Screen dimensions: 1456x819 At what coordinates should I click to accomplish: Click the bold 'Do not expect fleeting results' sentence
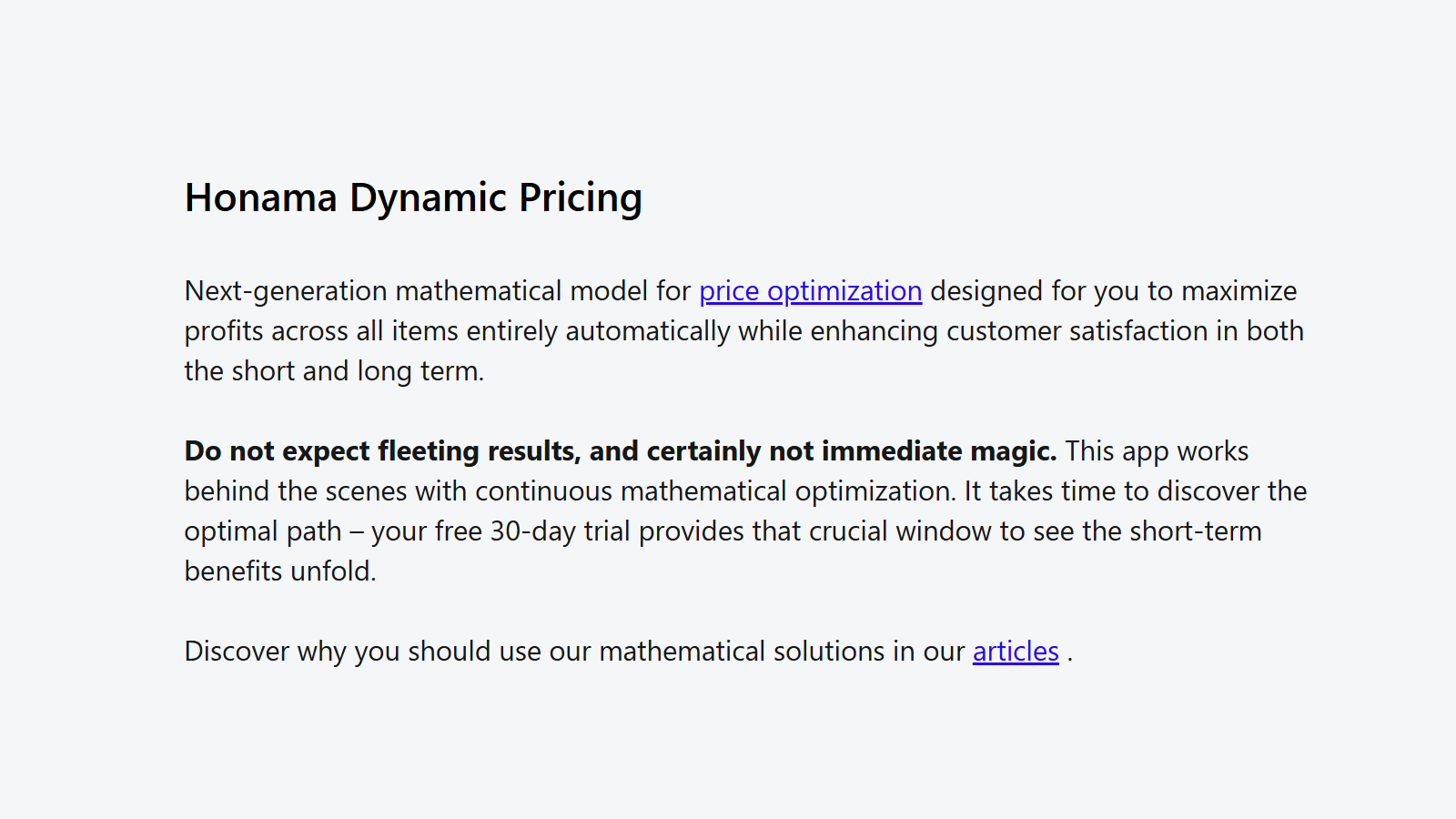621,451
